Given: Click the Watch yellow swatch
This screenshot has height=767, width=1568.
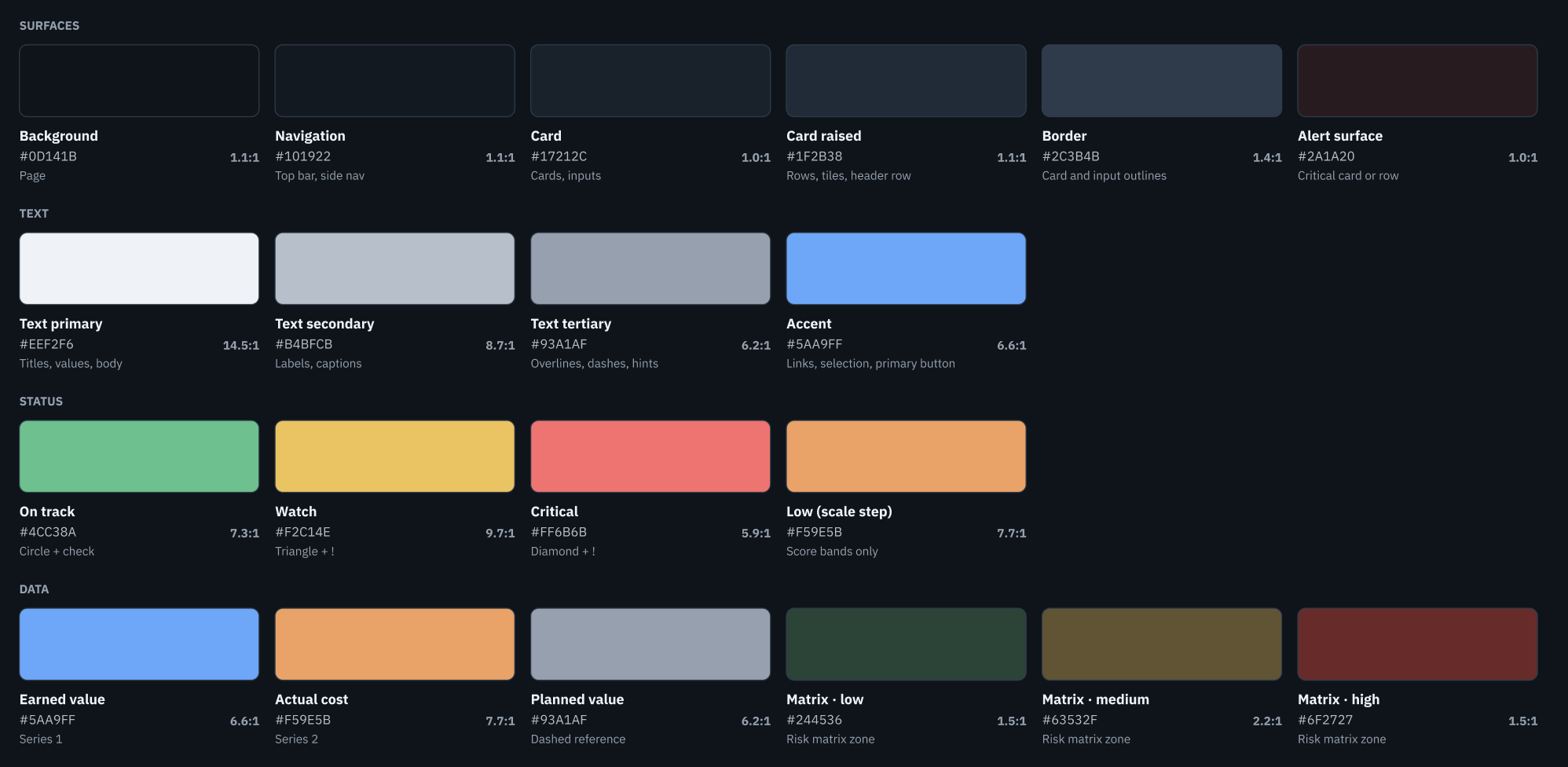Looking at the screenshot, I should [x=395, y=457].
